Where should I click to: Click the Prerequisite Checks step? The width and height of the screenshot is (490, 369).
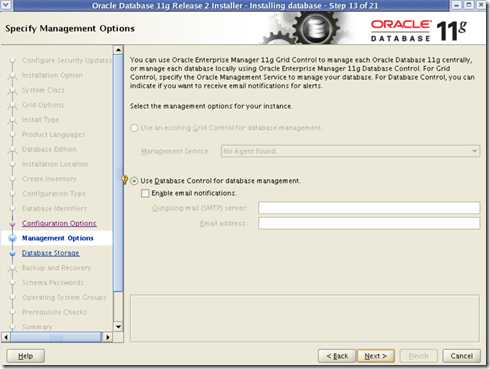coord(54,312)
